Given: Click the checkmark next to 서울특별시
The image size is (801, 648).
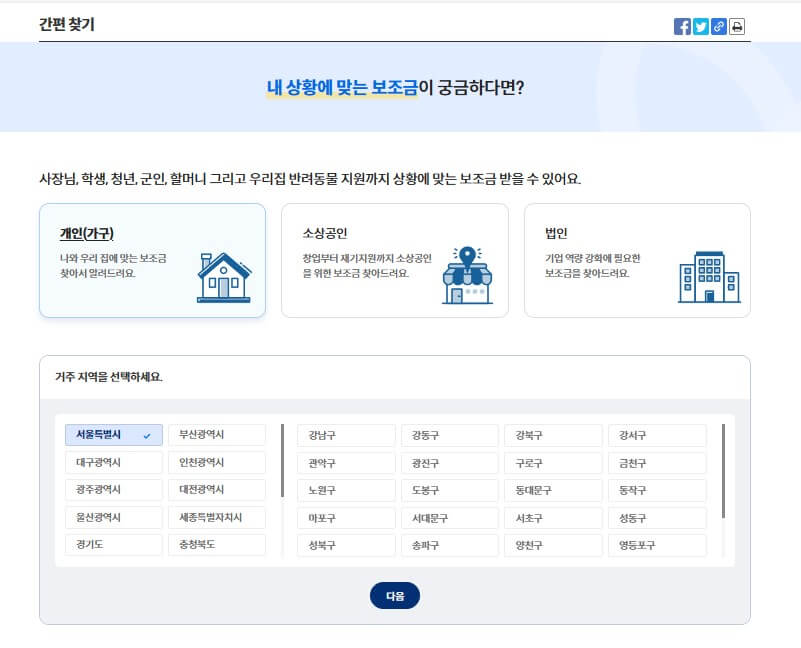Looking at the screenshot, I should 146,434.
